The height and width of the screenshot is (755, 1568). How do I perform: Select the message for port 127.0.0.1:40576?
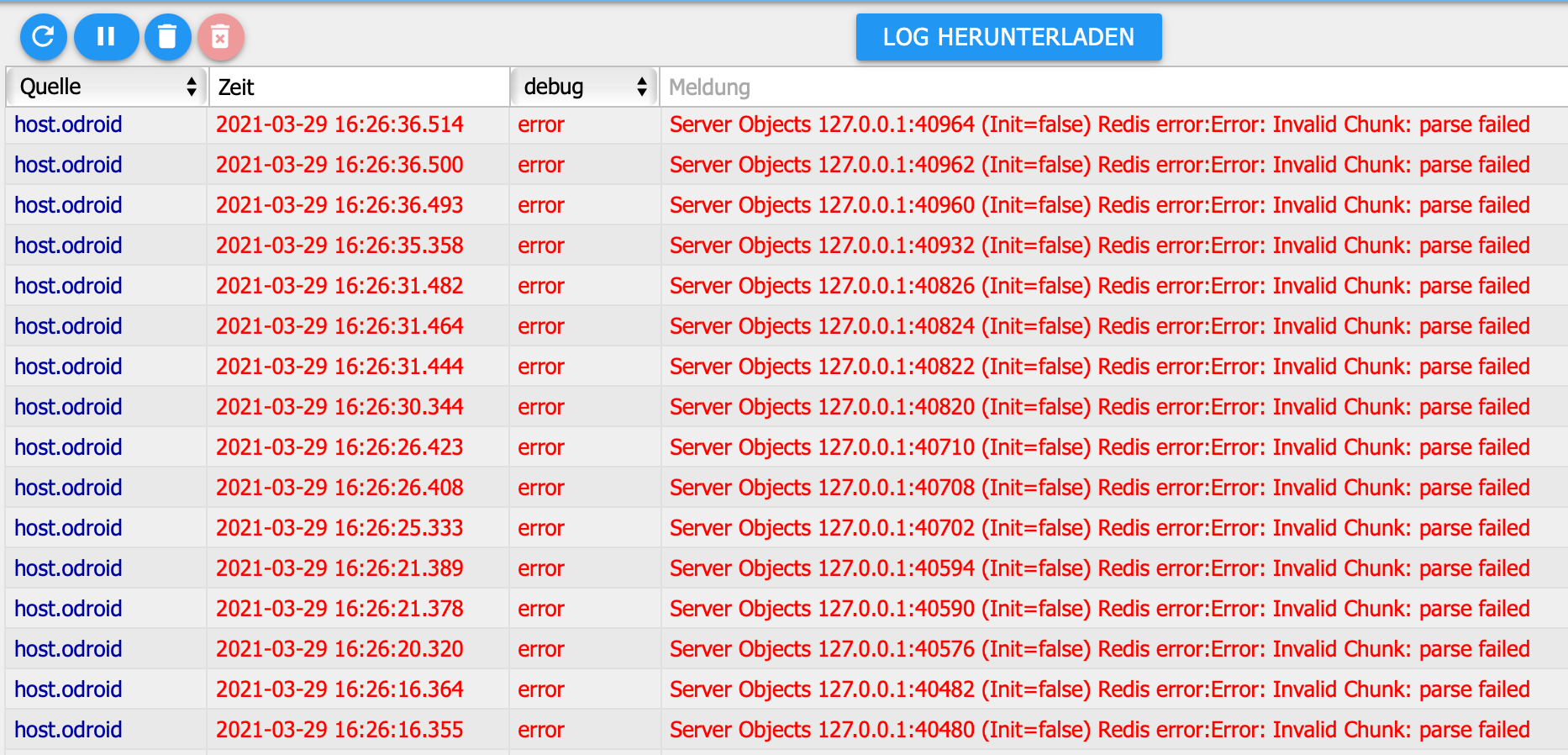[x=1099, y=649]
